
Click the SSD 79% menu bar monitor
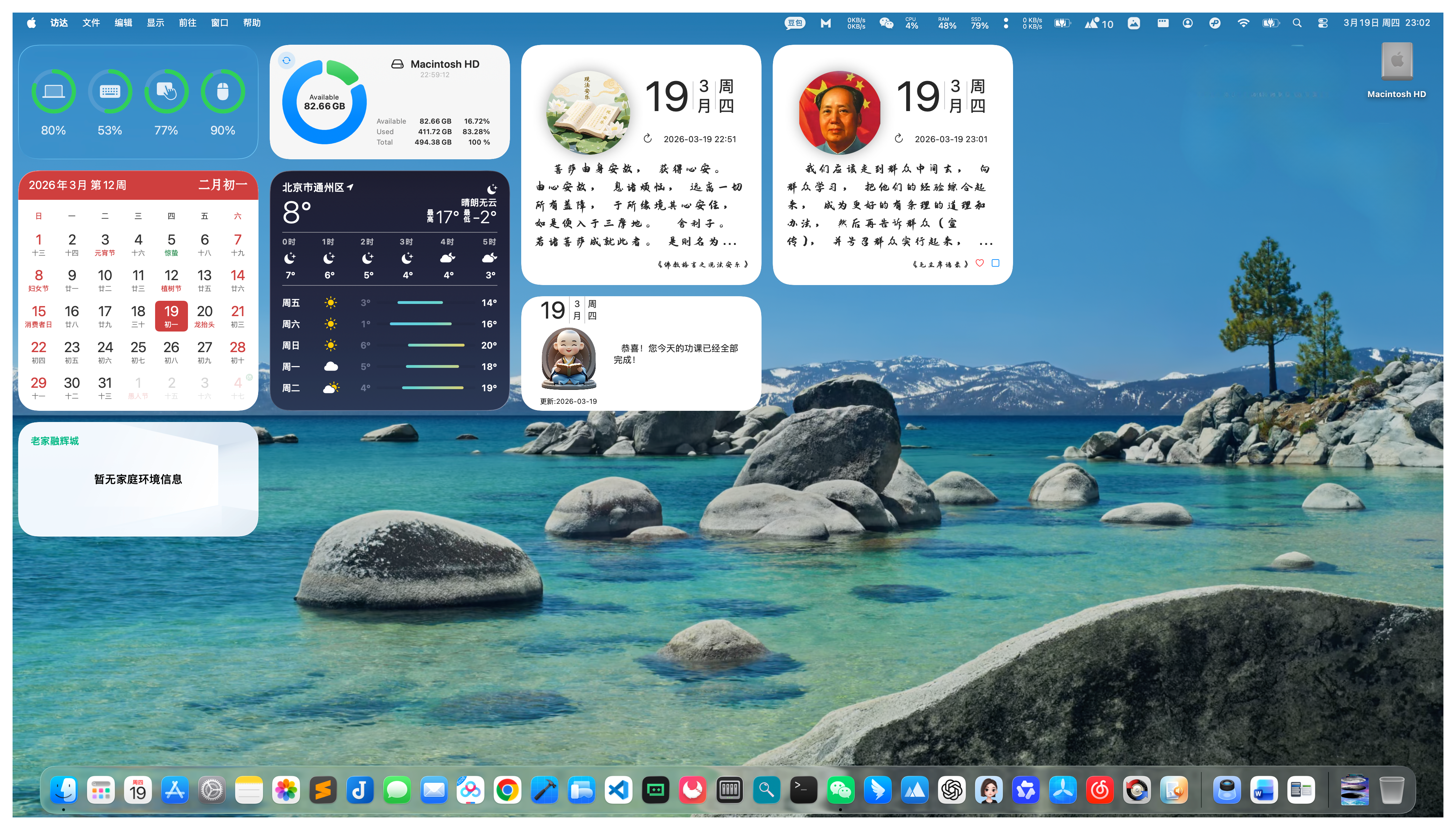coord(979,23)
